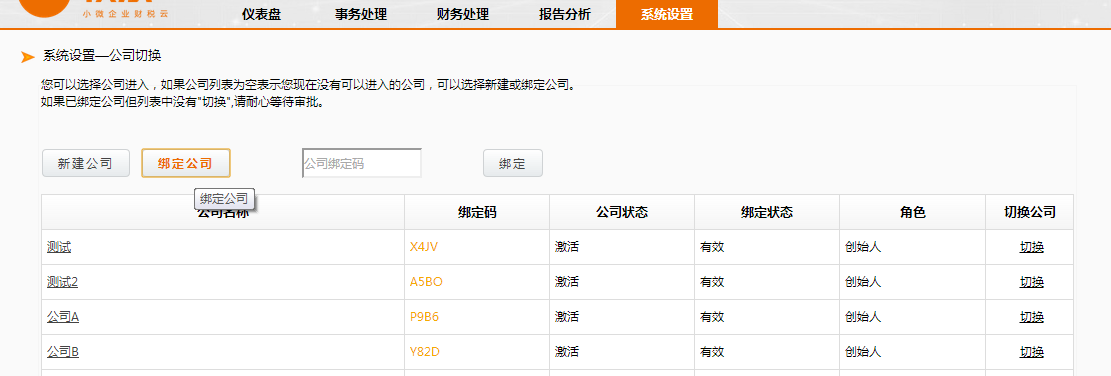
Task: Switch to the 事务处理 tab
Action: click(361, 14)
